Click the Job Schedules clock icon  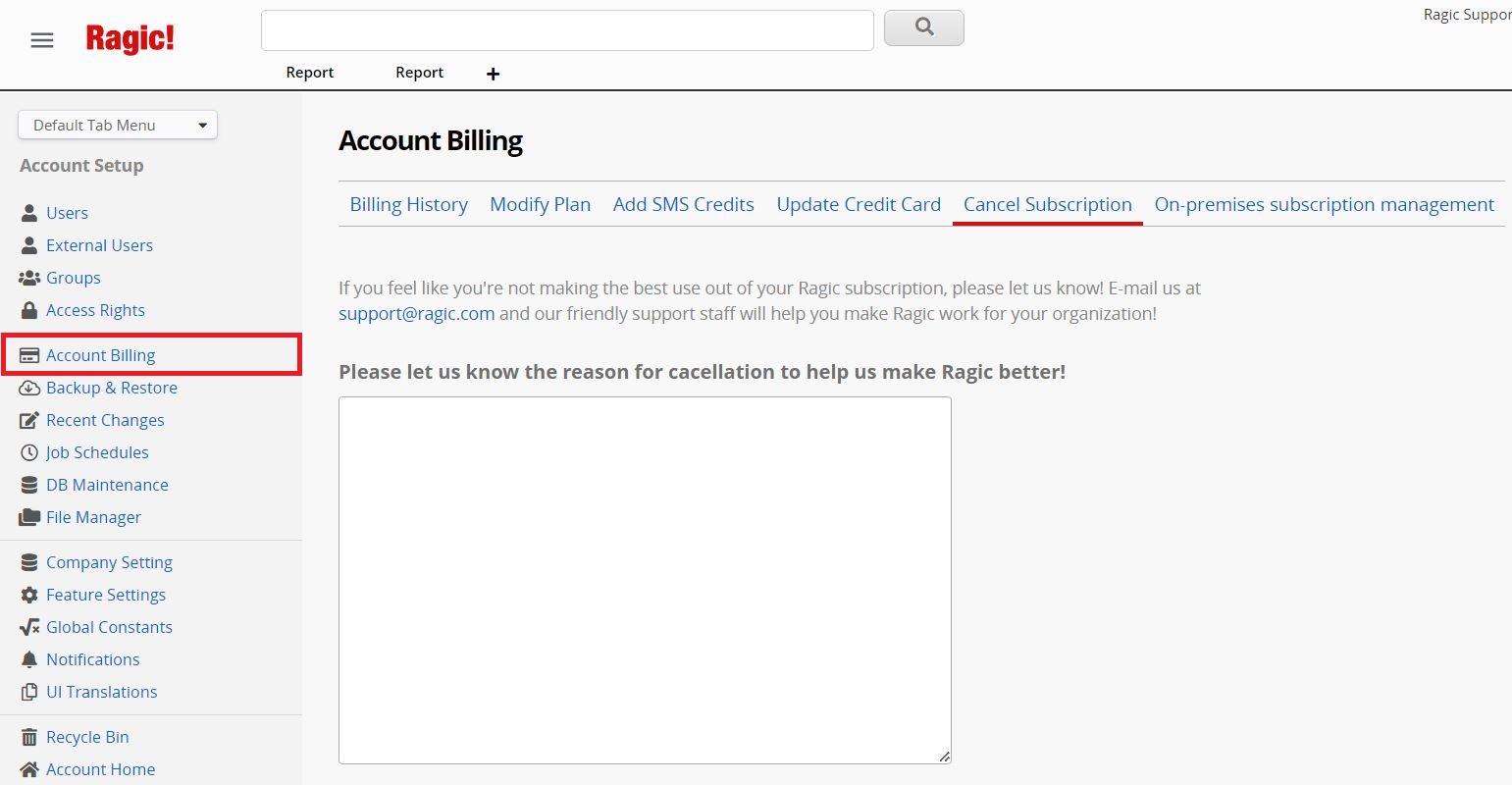29,452
